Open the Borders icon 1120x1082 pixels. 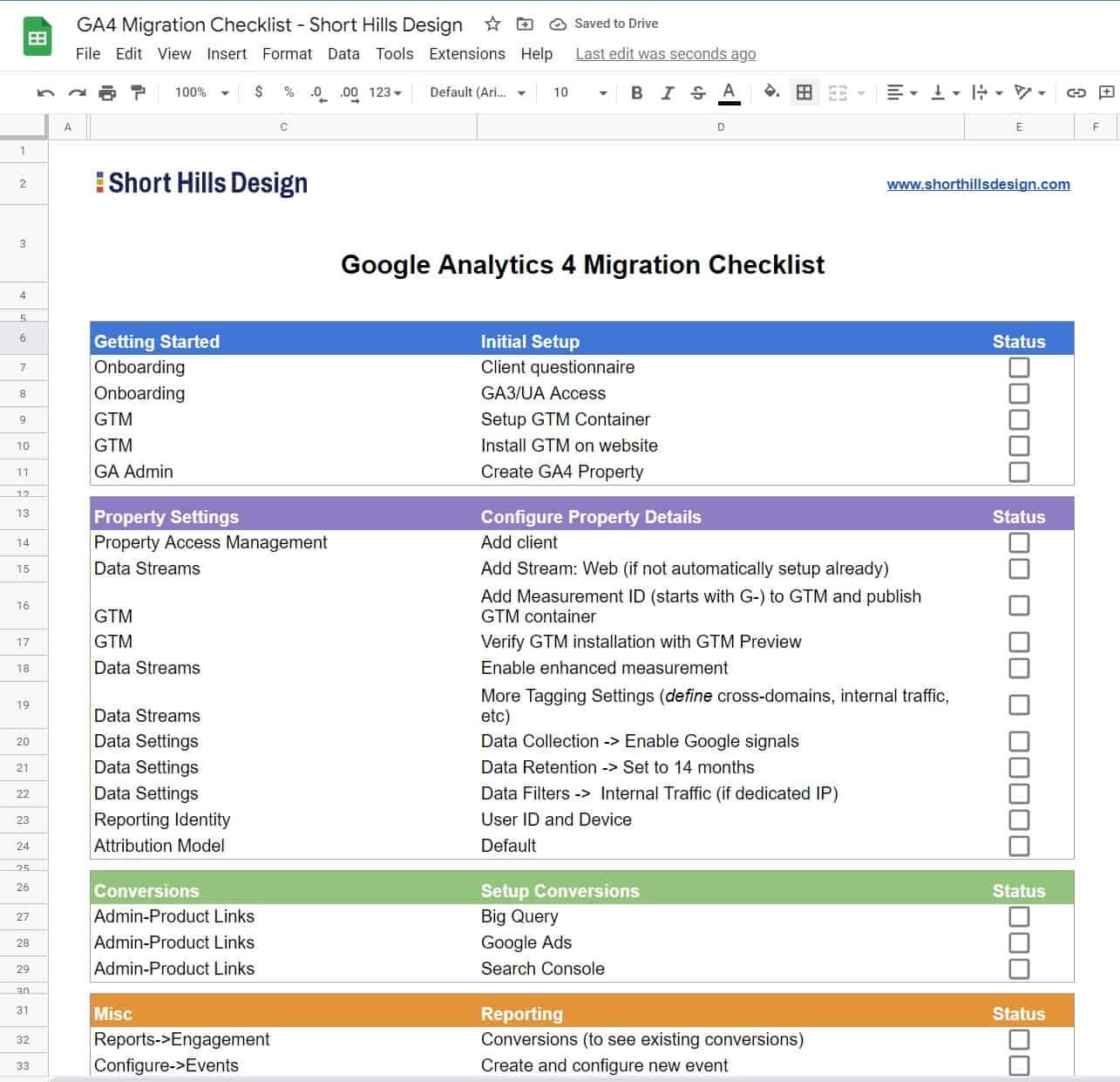click(804, 92)
